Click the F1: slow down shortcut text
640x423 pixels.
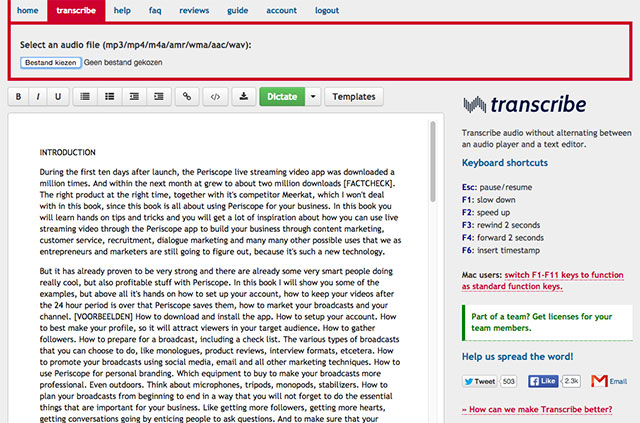(x=489, y=200)
